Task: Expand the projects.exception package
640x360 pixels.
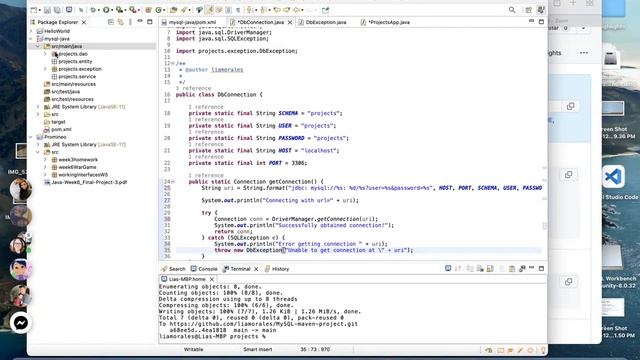Action: coord(45,69)
